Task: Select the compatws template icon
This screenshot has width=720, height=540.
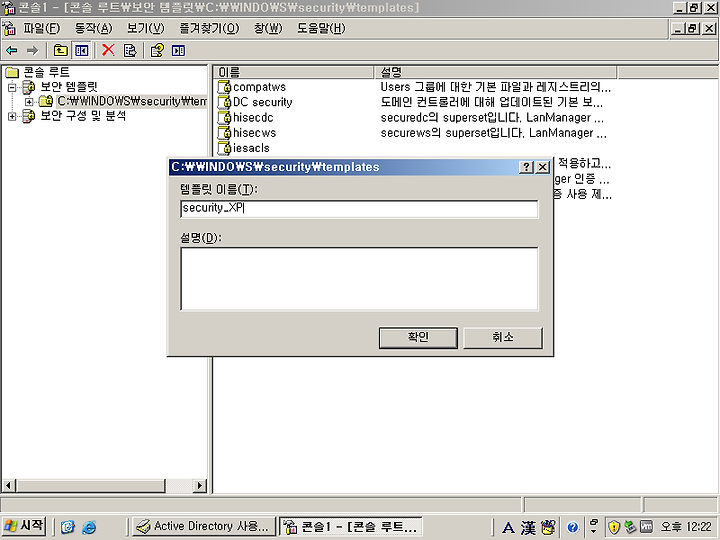Action: coord(224,87)
